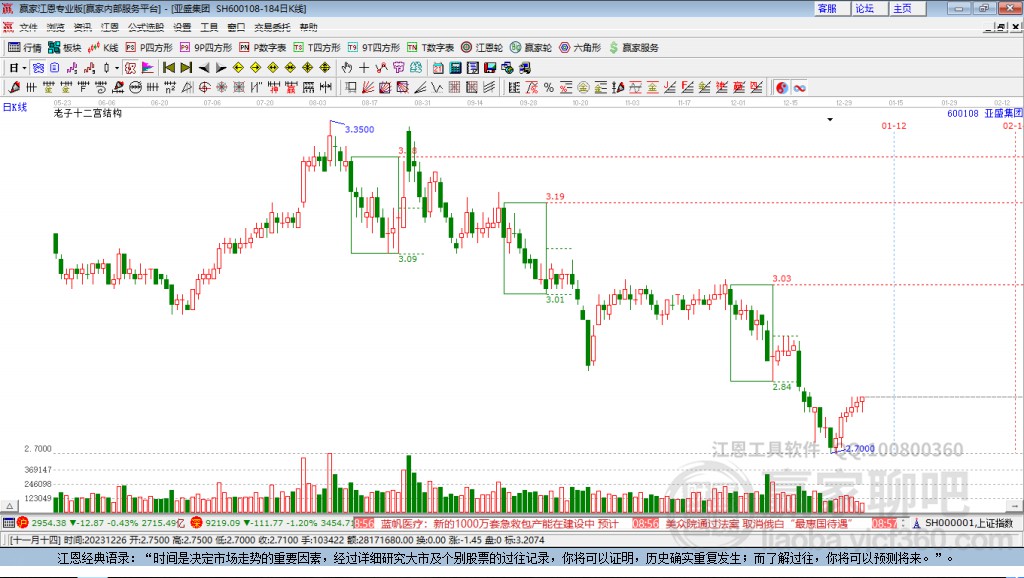Open the 窗口 menu
The height and width of the screenshot is (578, 1024).
[236, 27]
